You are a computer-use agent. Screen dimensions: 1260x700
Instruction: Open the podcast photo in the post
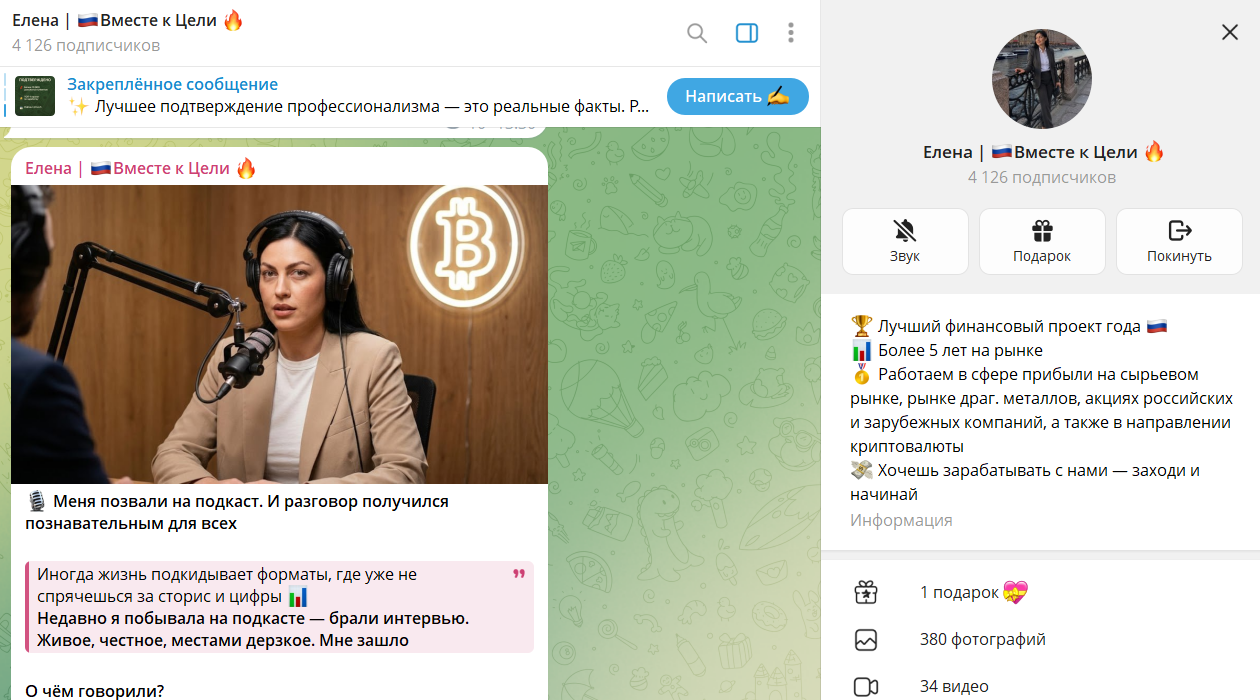[279, 334]
